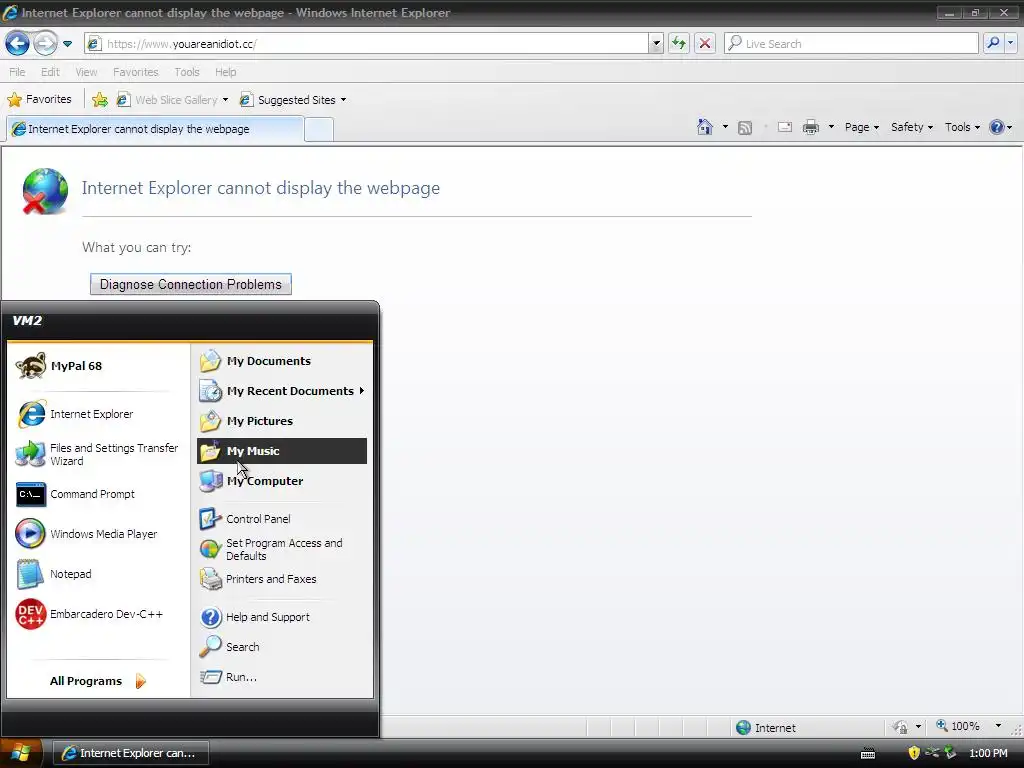Screen dimensions: 1024x768
Task: Open the View menu
Action: point(86,72)
